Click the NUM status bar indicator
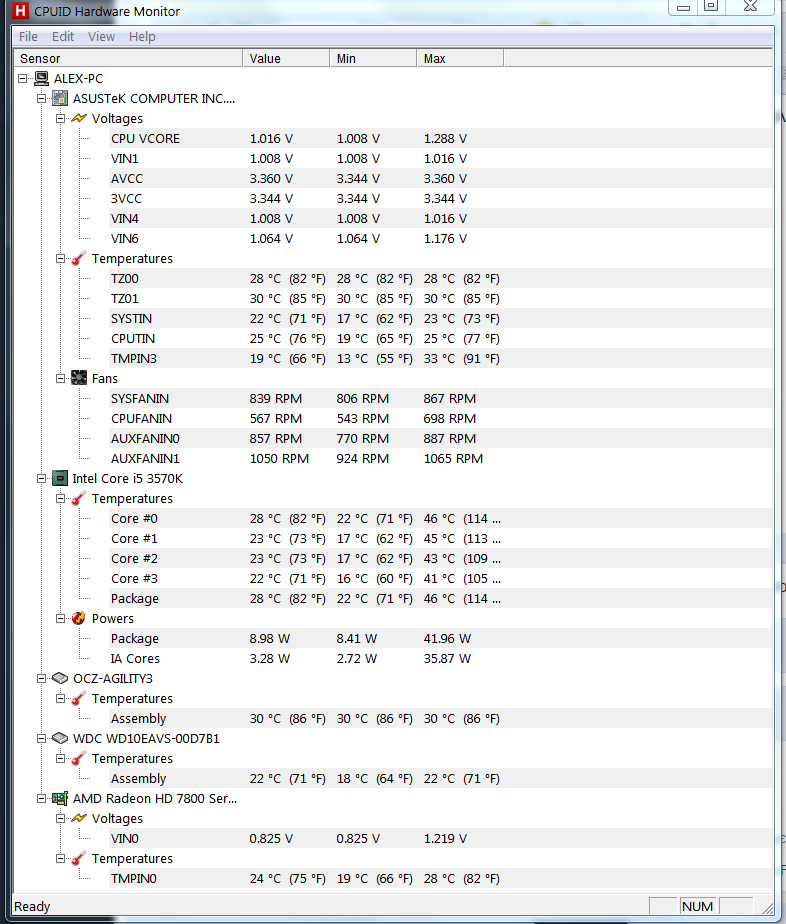This screenshot has width=786, height=924. [698, 906]
